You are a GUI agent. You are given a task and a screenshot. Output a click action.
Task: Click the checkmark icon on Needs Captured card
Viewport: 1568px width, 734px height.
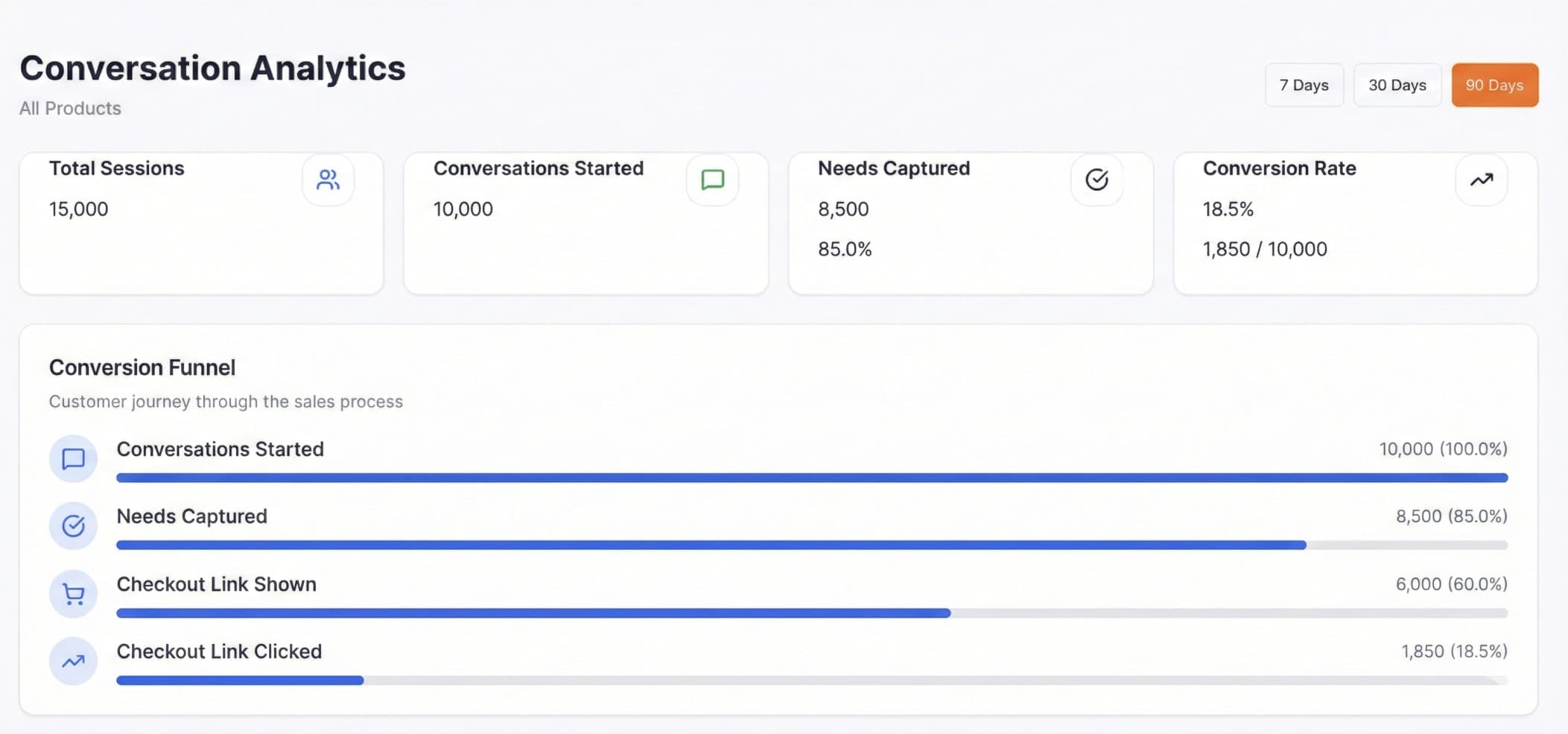pos(1096,180)
